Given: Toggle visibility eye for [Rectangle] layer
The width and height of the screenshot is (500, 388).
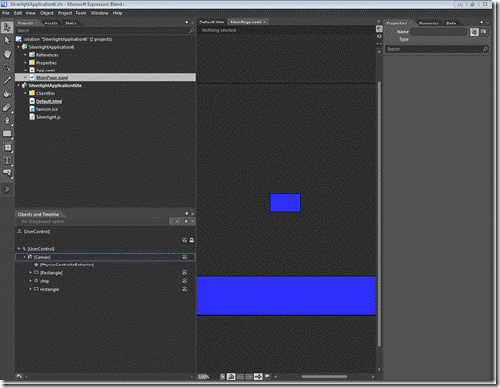Looking at the screenshot, I should coord(184,273).
